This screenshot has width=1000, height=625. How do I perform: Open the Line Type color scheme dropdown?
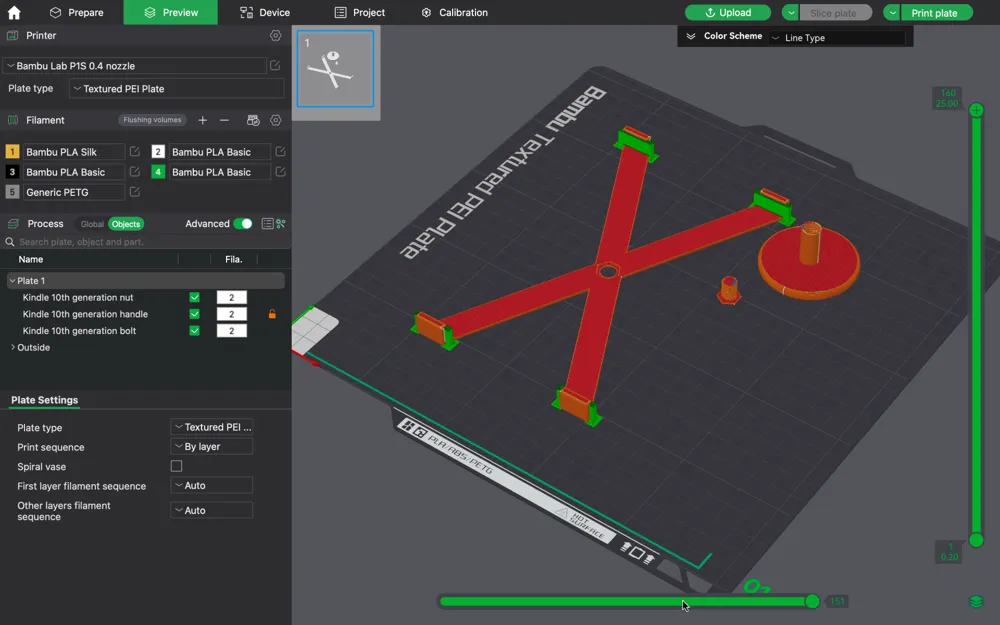point(837,38)
